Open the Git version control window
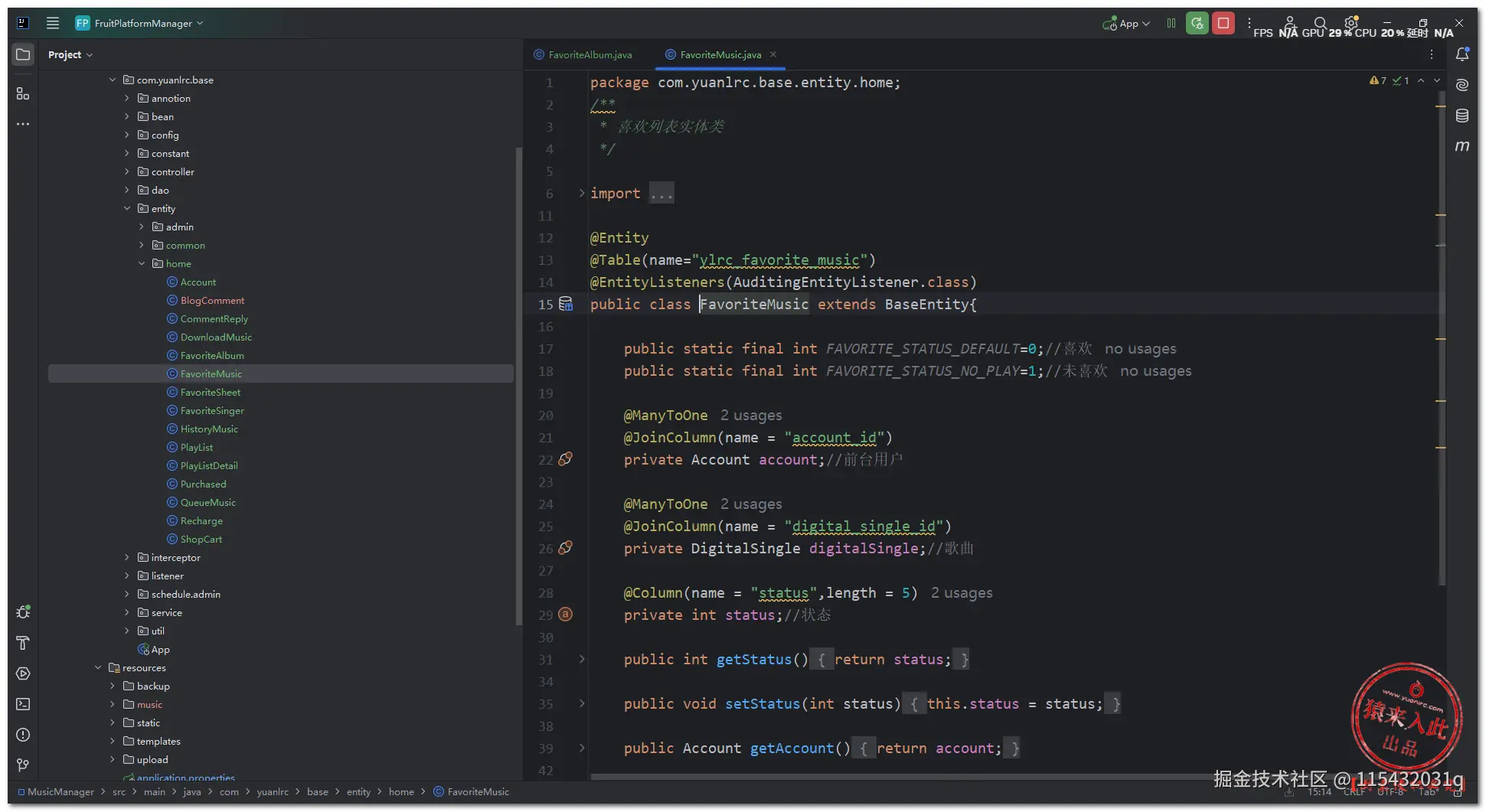The width and height of the screenshot is (1486, 812). click(23, 765)
